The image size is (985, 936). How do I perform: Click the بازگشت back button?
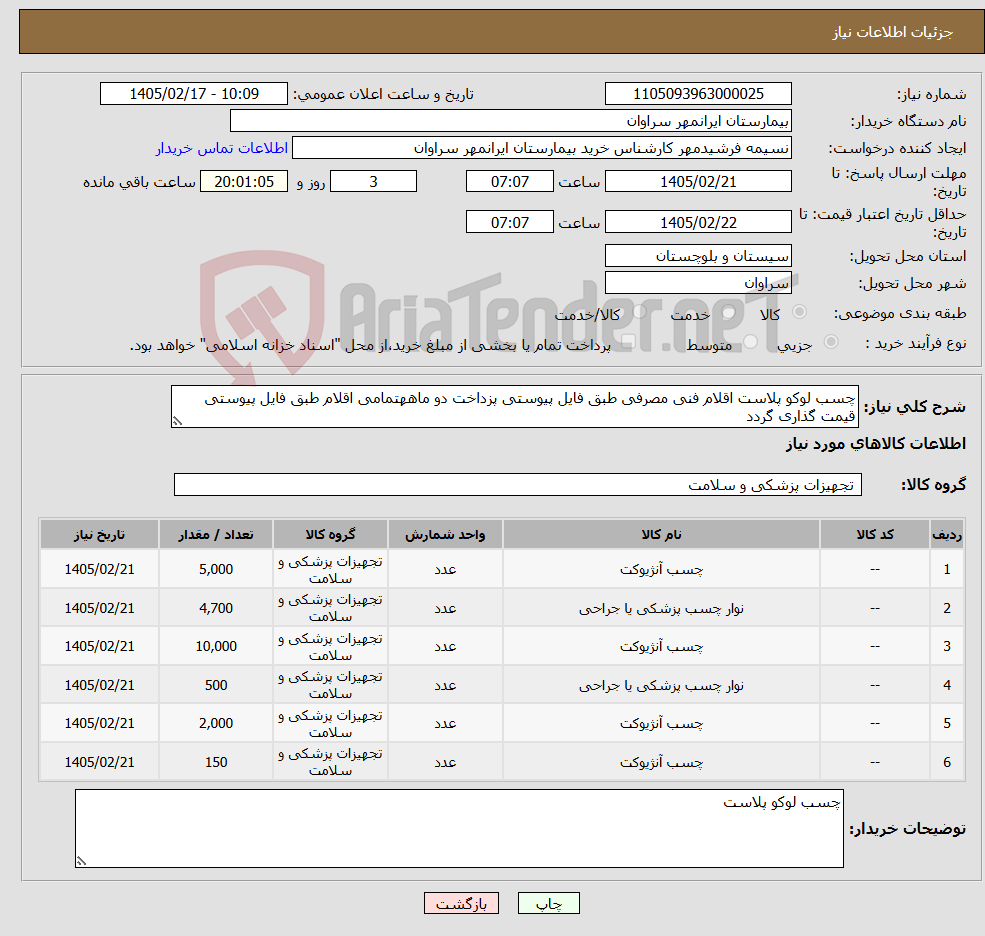click(461, 903)
